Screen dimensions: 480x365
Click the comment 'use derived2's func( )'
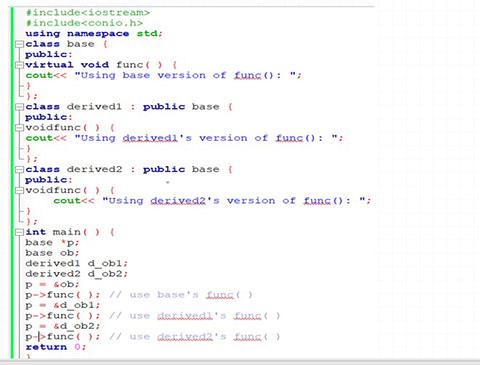pos(195,337)
